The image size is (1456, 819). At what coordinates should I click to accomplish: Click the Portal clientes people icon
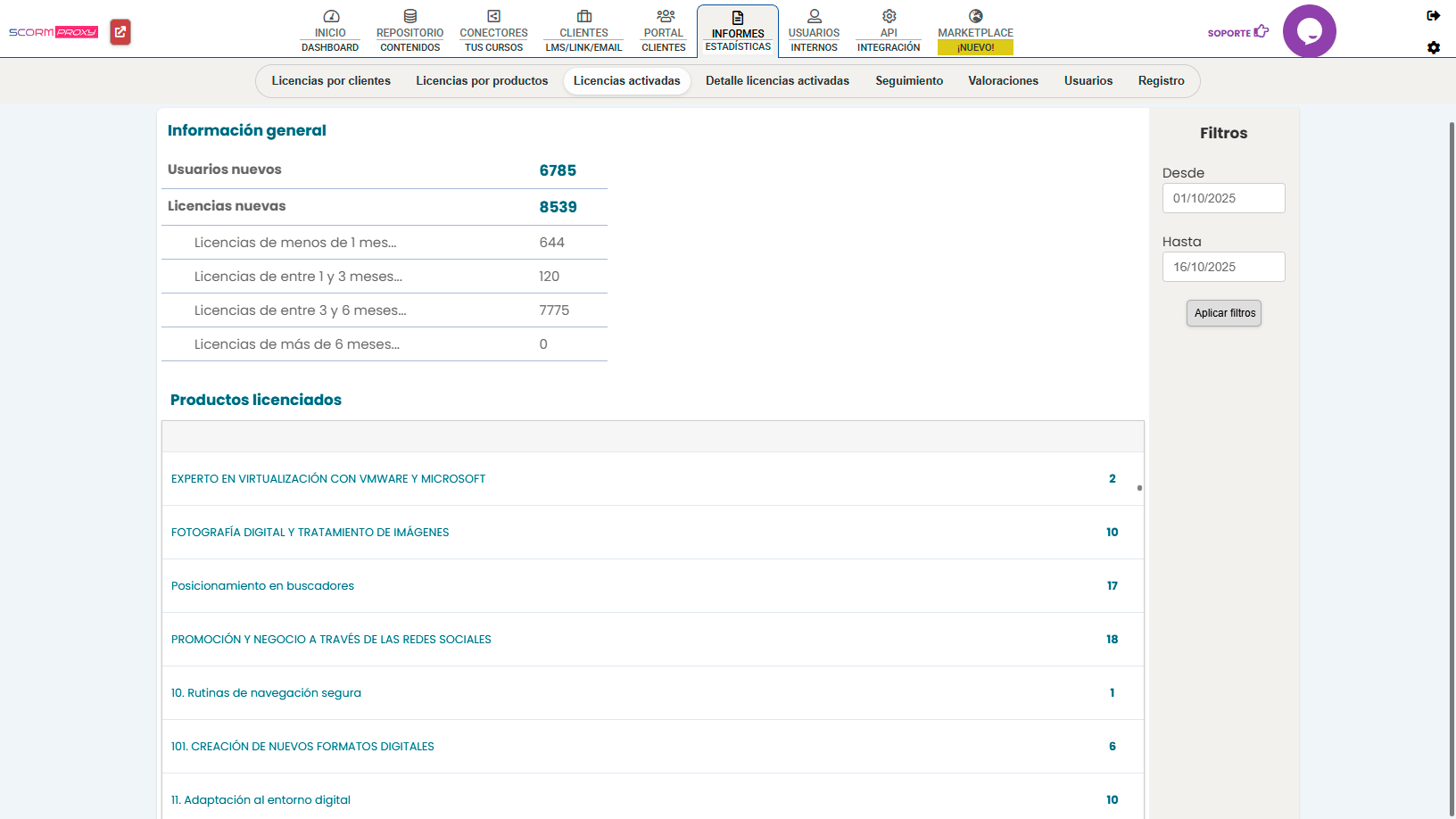pos(664,16)
